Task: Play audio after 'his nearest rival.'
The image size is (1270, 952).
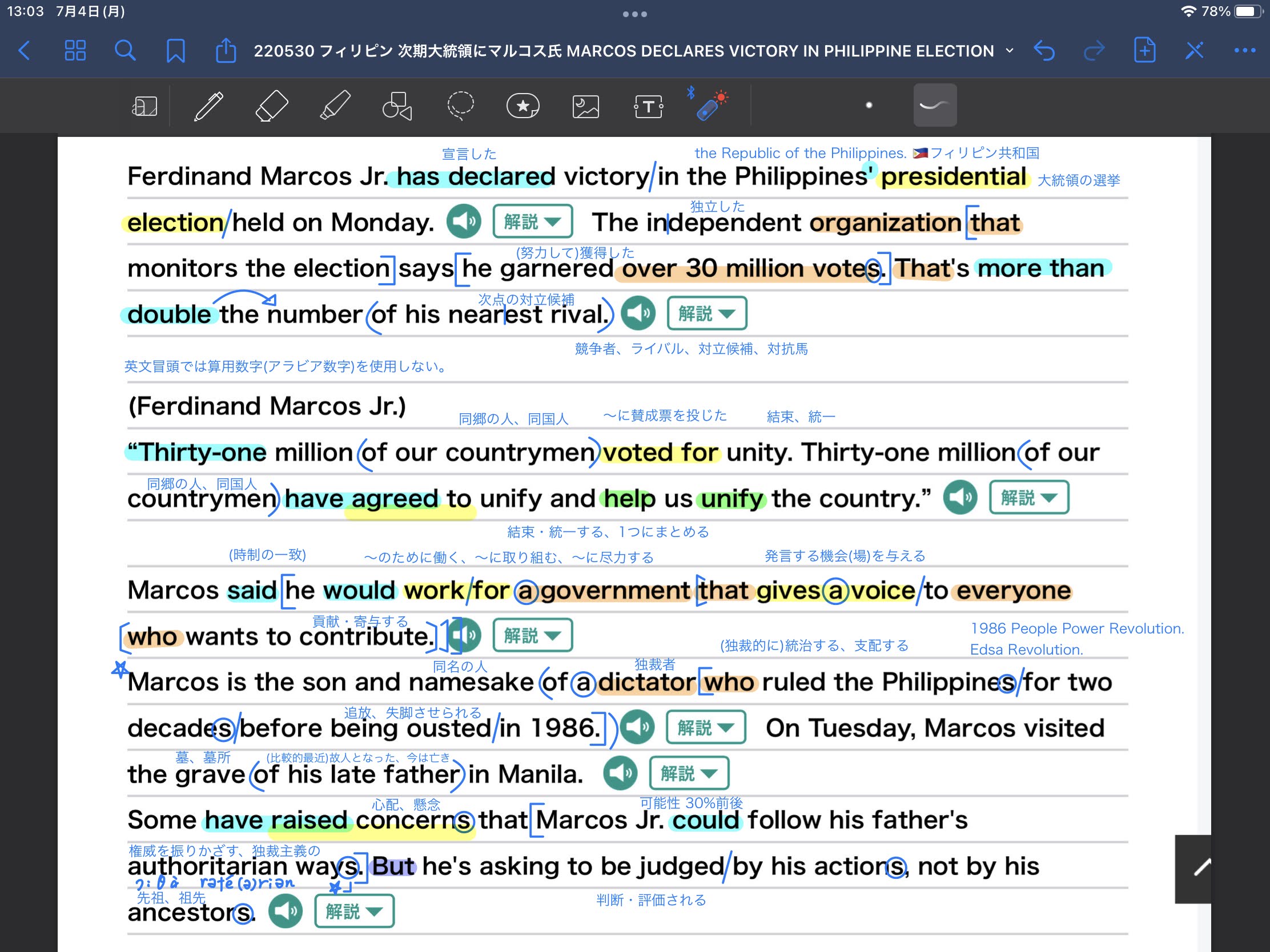Action: [638, 313]
